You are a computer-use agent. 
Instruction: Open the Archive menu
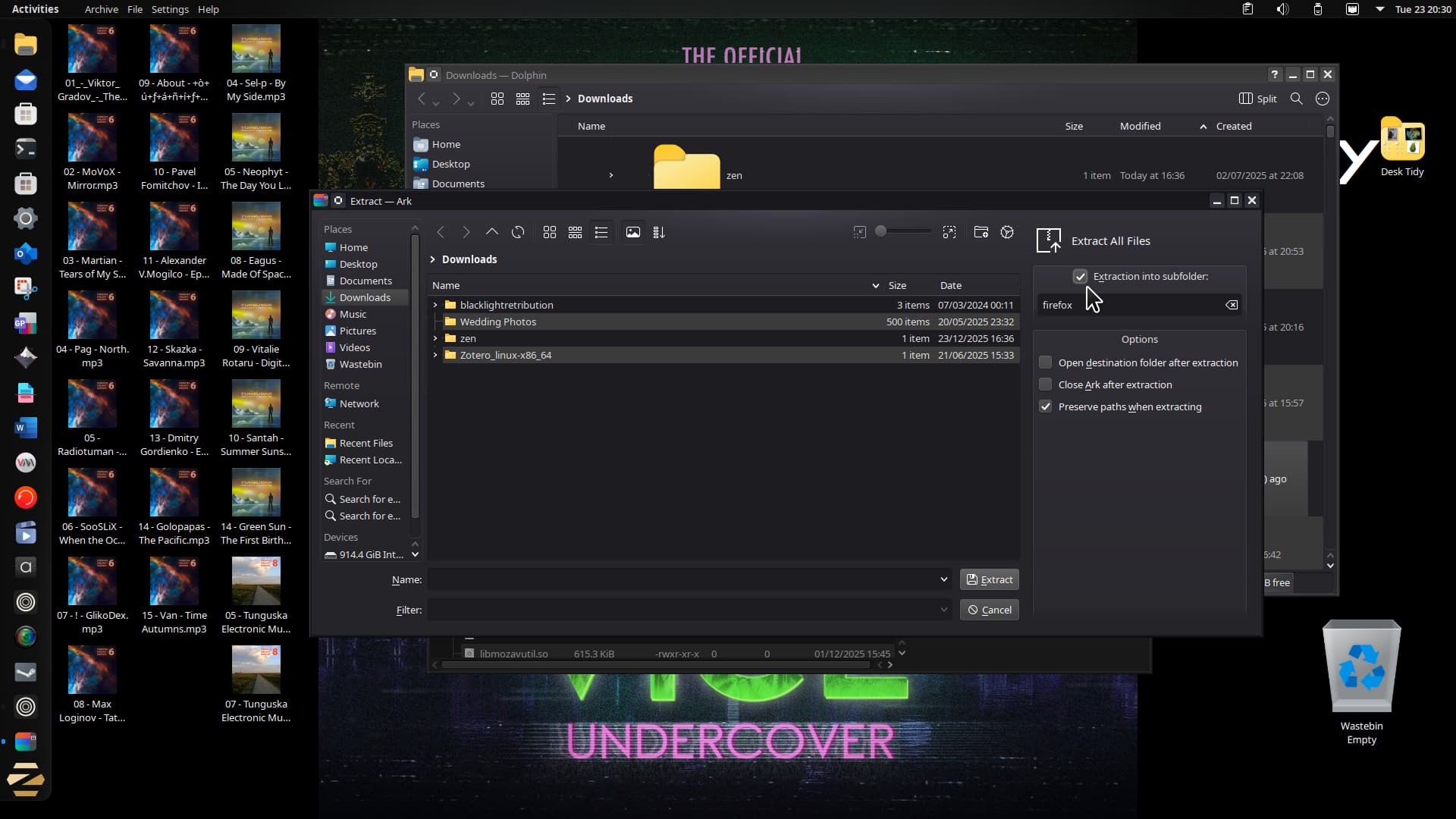coord(101,9)
